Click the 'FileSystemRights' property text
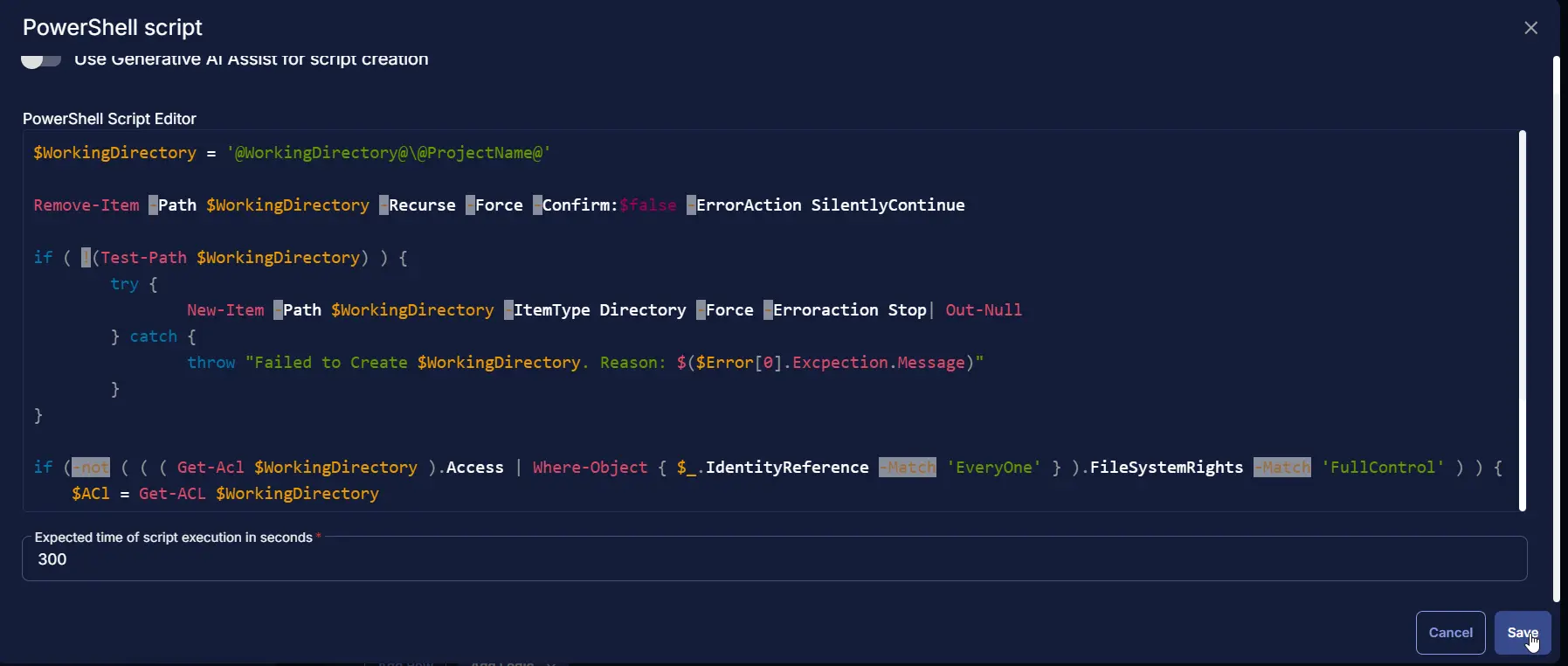This screenshot has height=666, width=1568. [x=1166, y=468]
